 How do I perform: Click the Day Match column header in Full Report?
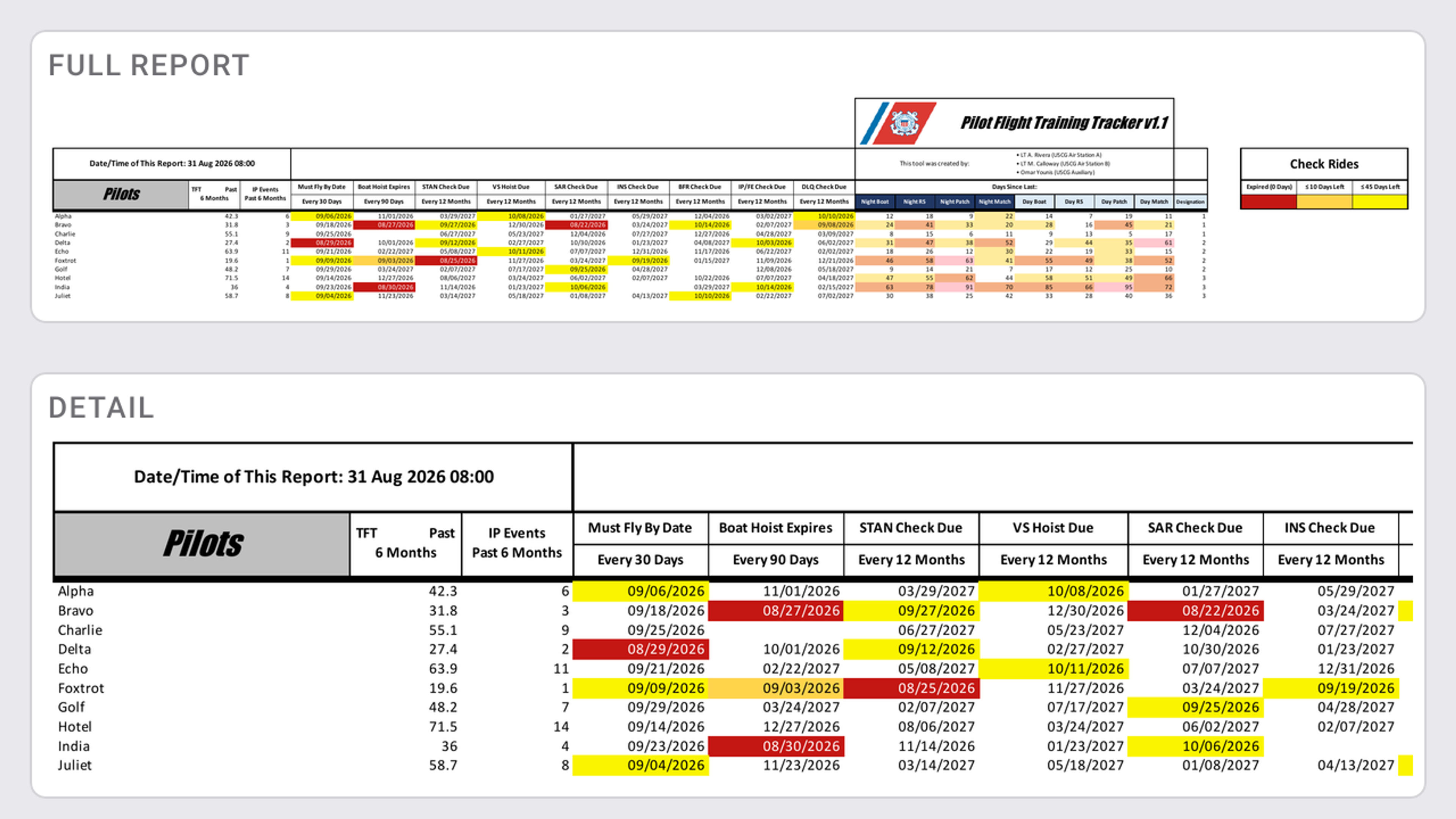(x=1153, y=202)
